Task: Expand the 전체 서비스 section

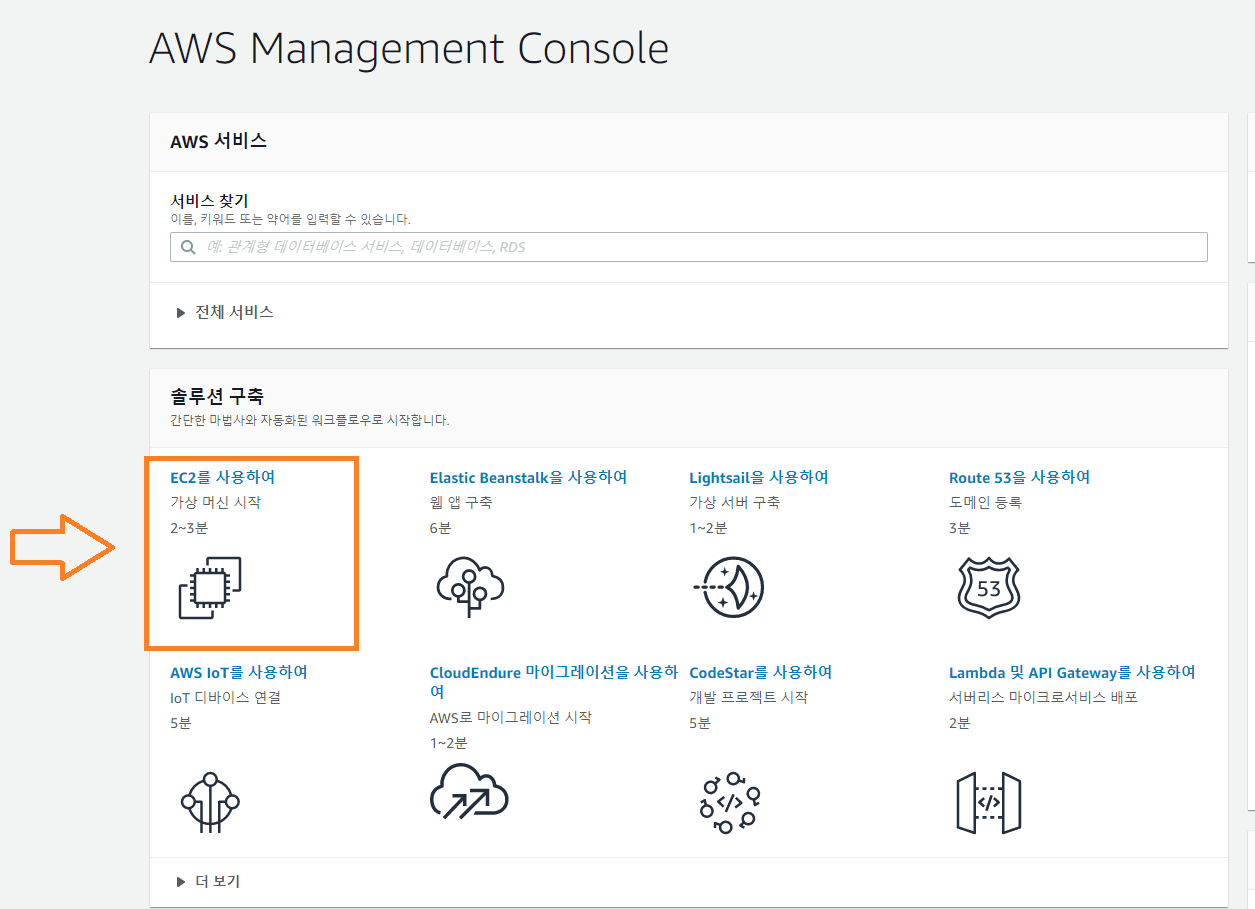Action: pyautogui.click(x=225, y=312)
